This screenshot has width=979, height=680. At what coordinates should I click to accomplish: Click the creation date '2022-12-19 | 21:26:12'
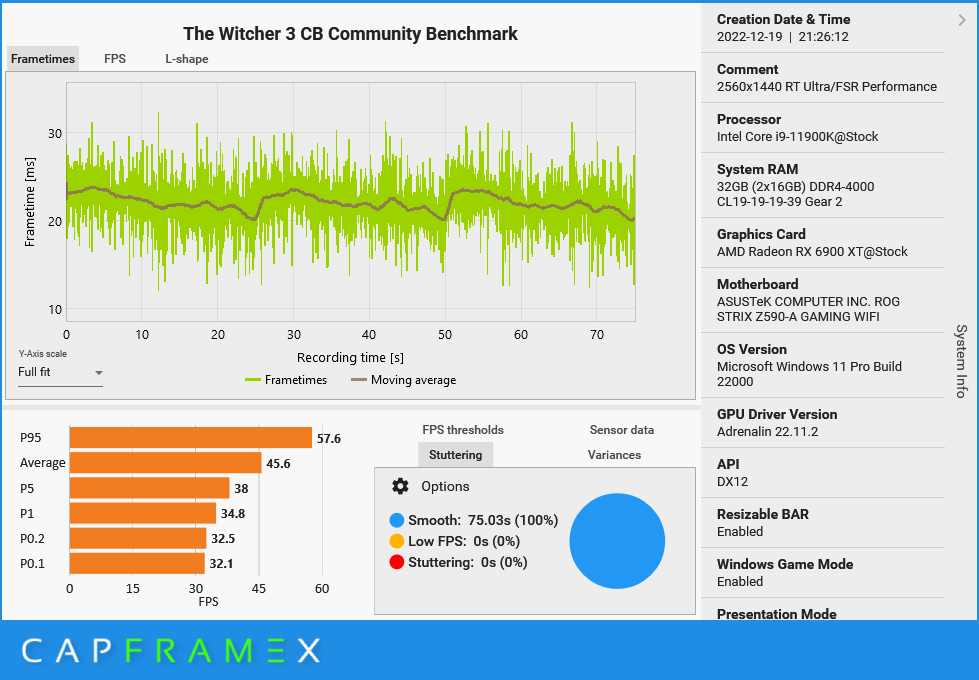[782, 36]
